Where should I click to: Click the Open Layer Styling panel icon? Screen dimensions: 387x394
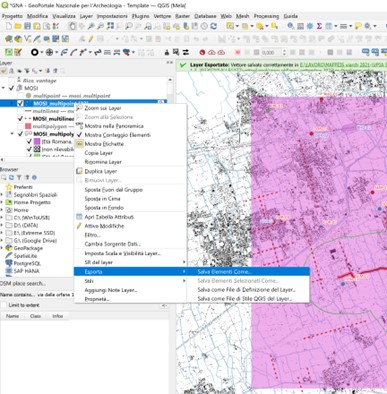coord(4,71)
